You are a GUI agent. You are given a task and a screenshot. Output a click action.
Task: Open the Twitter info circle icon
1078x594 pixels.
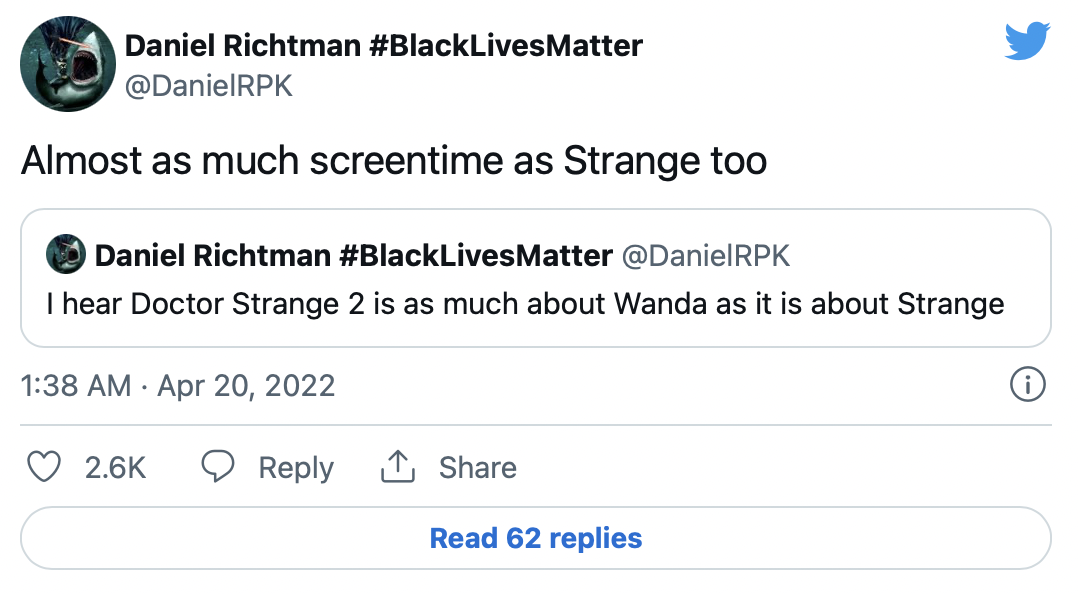click(x=1028, y=385)
